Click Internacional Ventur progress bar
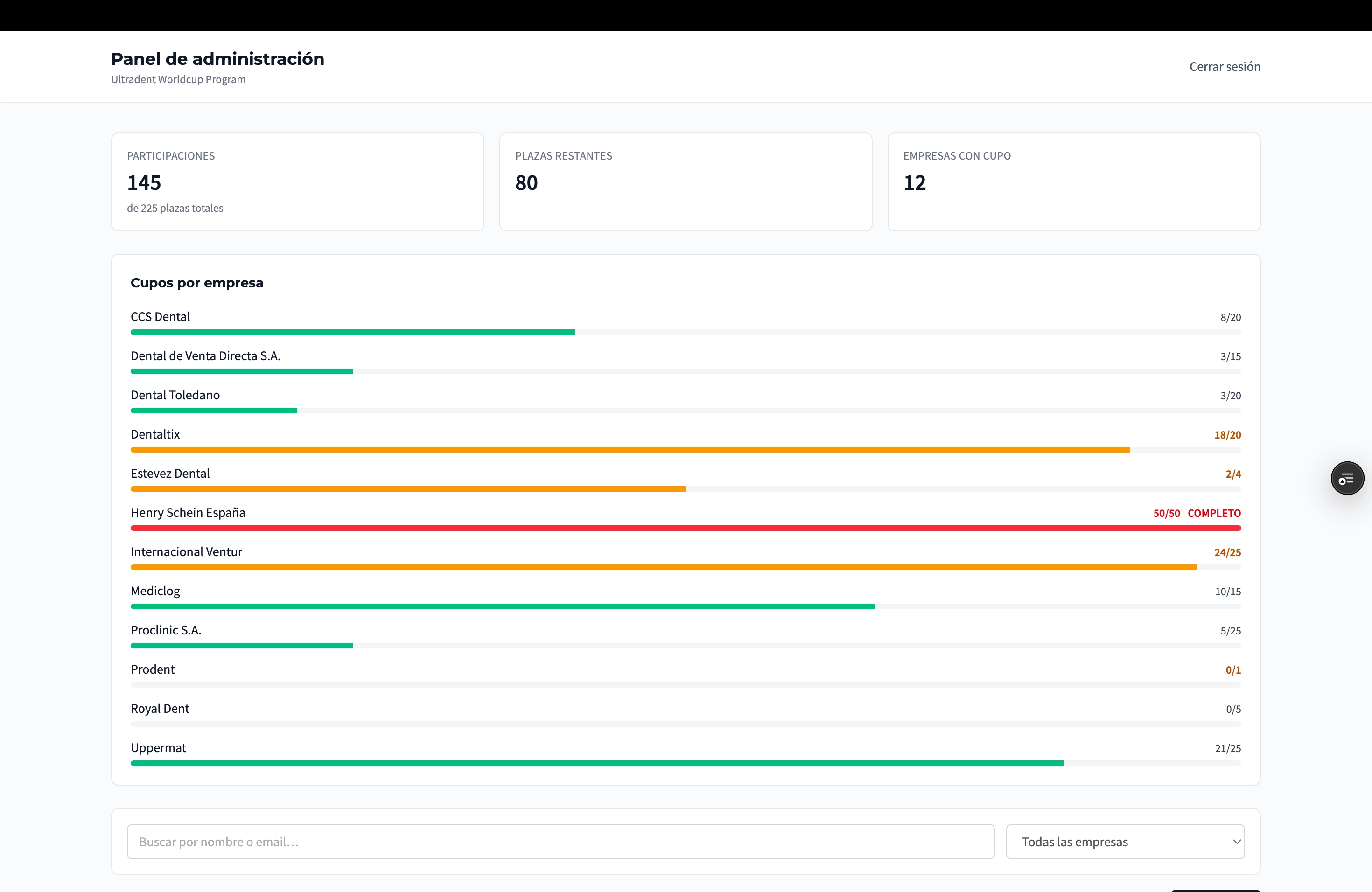This screenshot has width=1372, height=892. point(686,568)
